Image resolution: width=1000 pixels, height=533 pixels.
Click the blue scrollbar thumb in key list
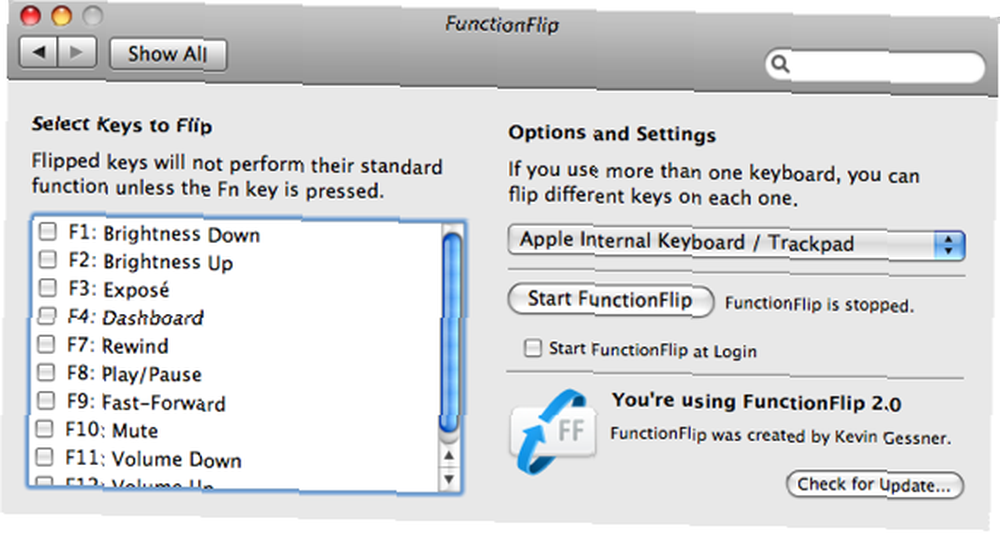451,332
